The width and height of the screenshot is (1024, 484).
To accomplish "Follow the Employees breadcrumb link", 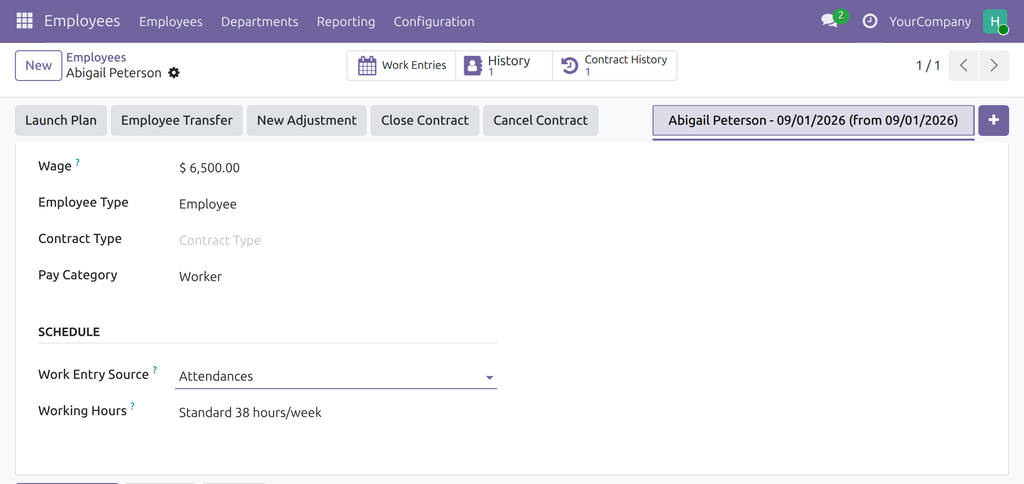I will point(96,57).
